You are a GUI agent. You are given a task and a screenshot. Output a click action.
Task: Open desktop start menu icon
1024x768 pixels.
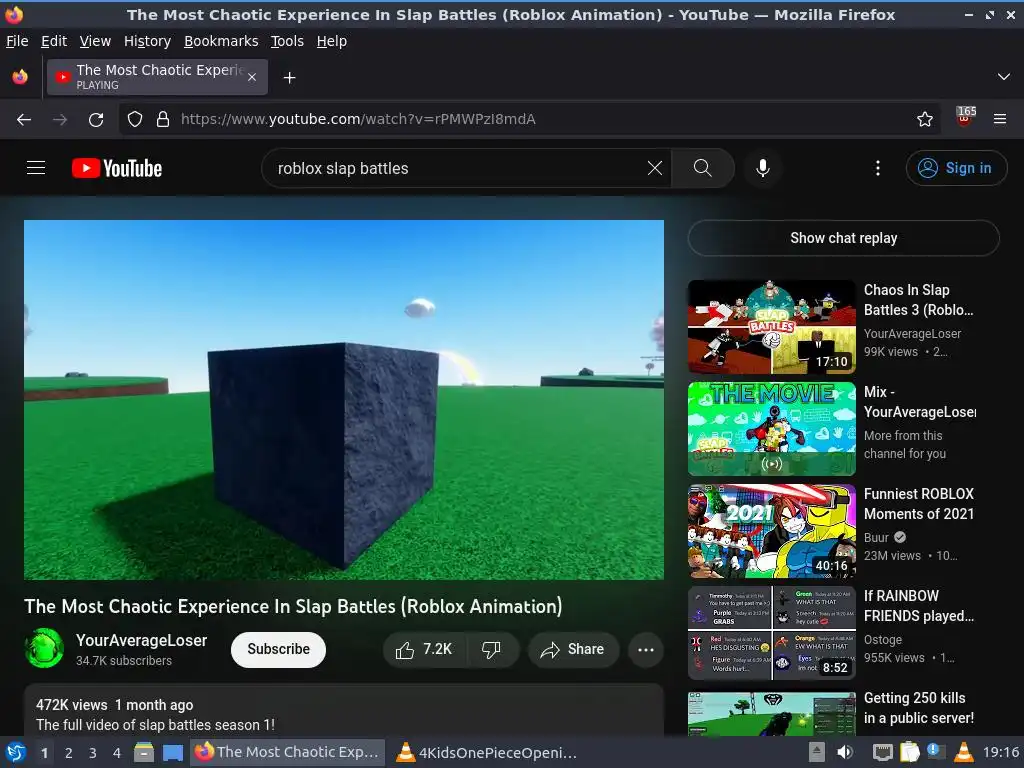(15, 752)
